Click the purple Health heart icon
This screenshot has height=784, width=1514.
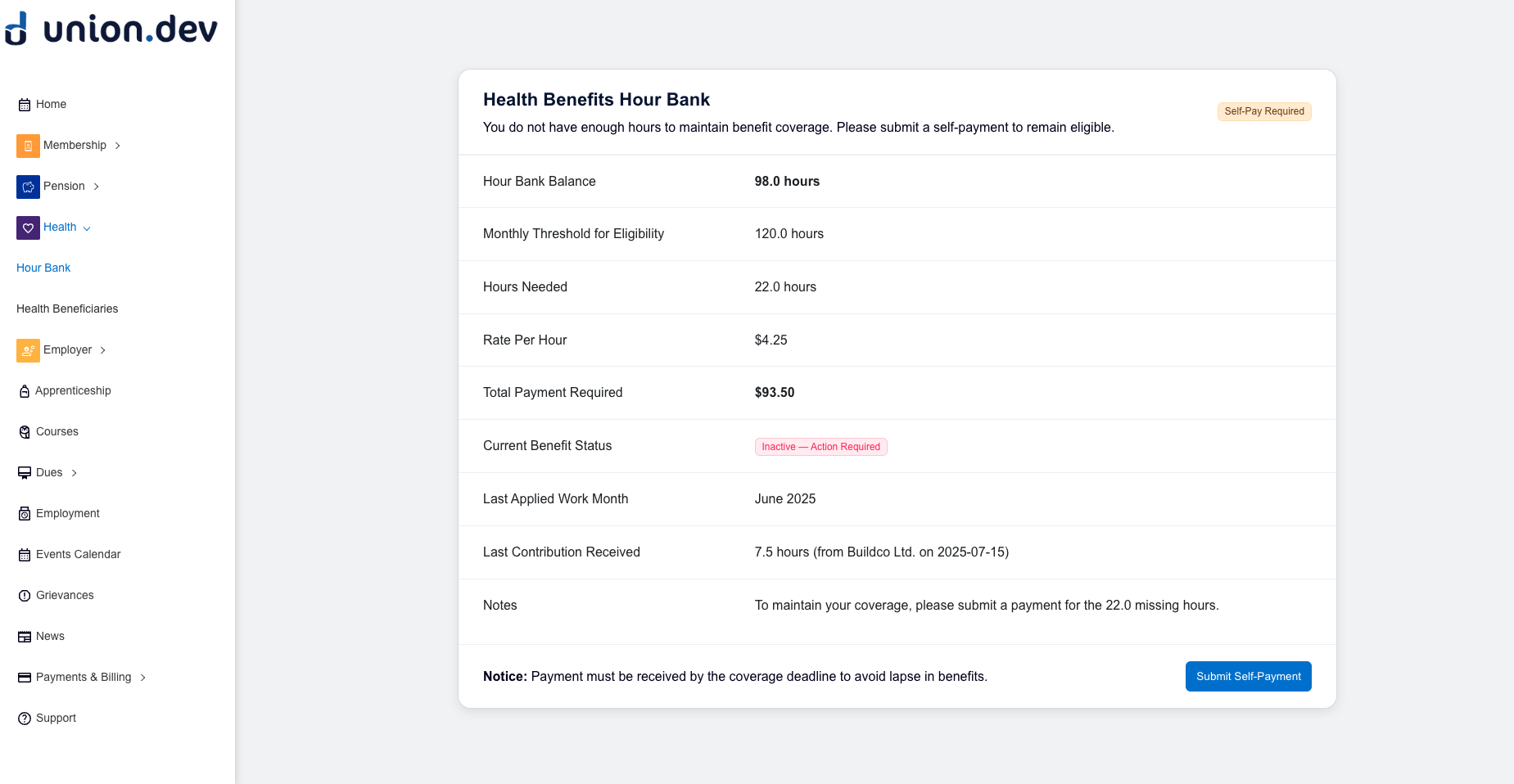28,228
